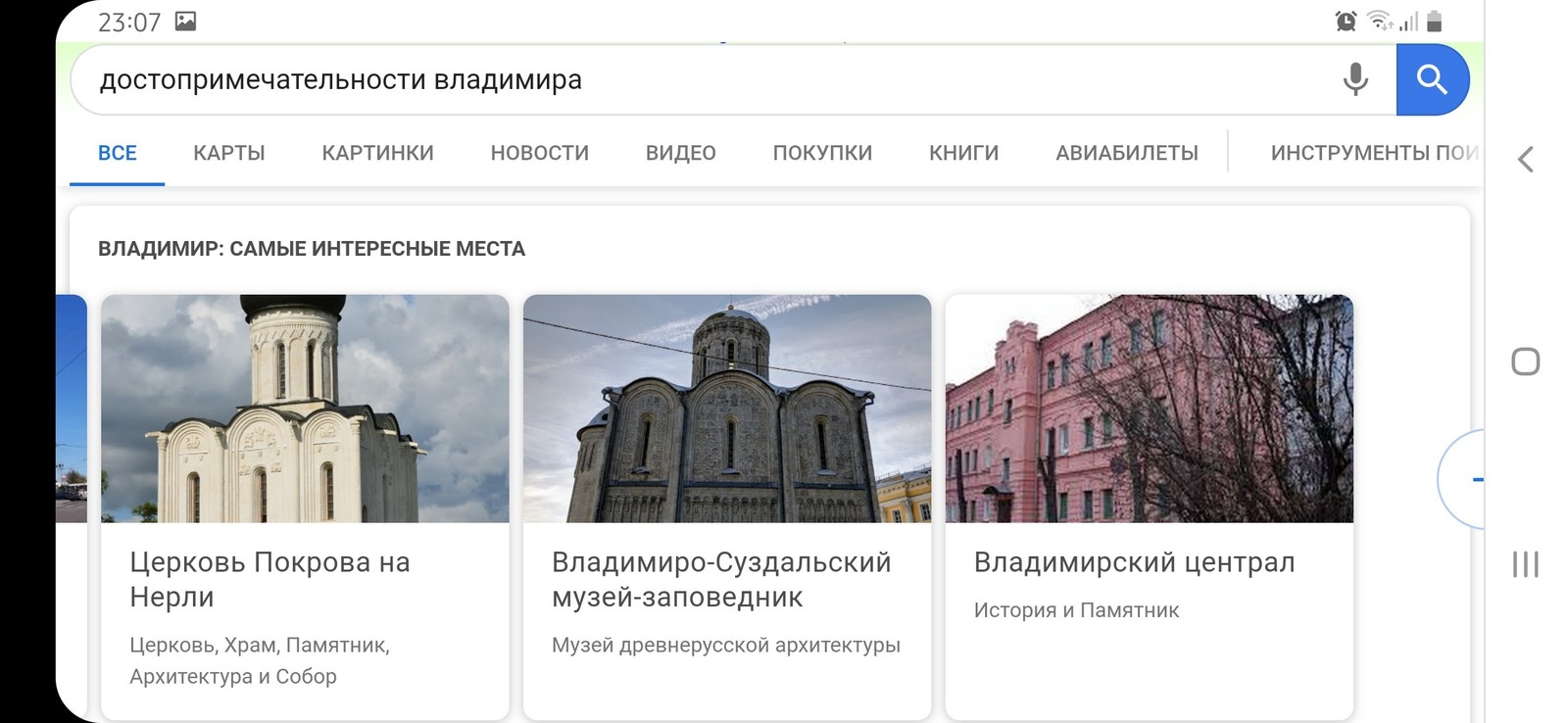Switch to the КНИГИ tab

click(x=964, y=153)
